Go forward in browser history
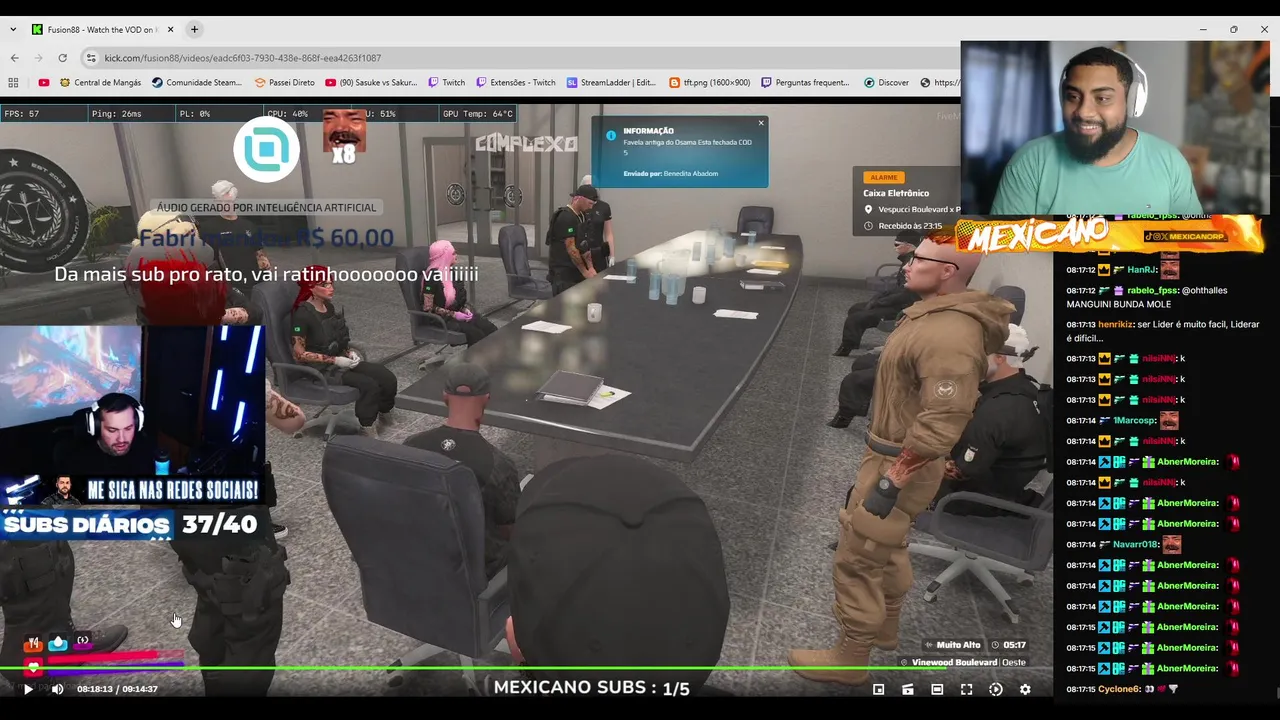1280x720 pixels. (x=38, y=58)
